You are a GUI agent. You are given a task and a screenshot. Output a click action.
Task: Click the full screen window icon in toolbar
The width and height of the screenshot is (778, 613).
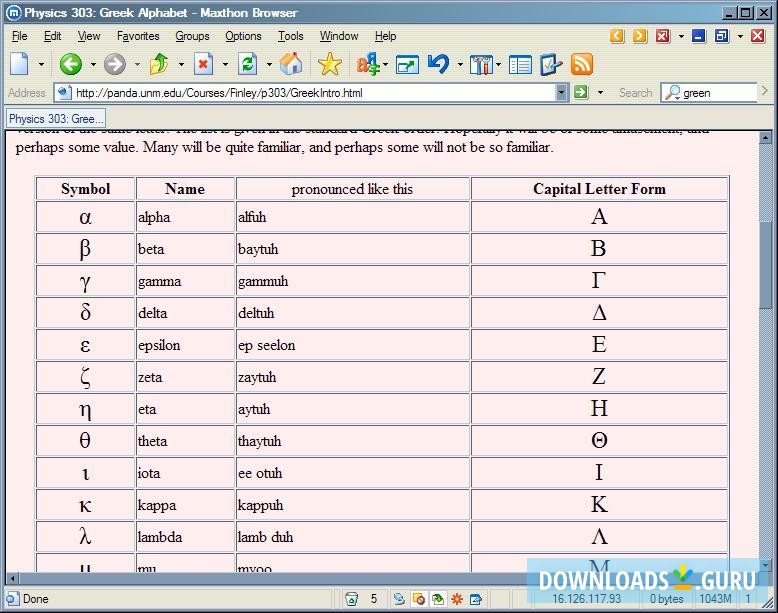click(x=407, y=65)
